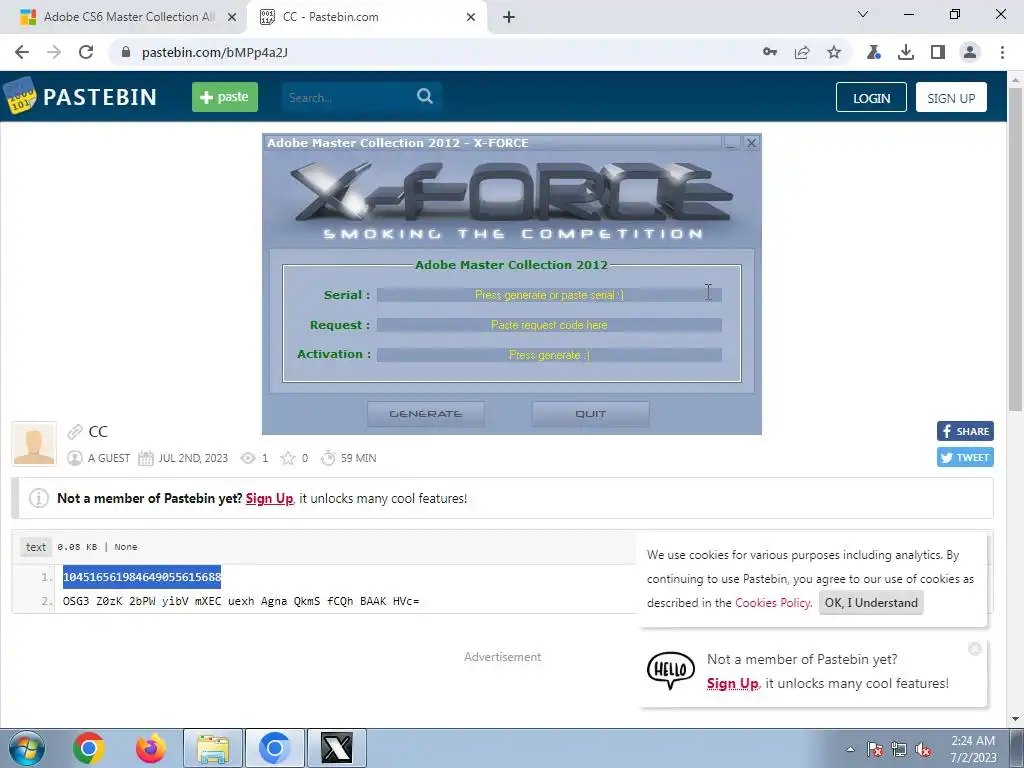Viewport: 1024px width, 768px height.
Task: Click the address bar URL
Action: 215,52
